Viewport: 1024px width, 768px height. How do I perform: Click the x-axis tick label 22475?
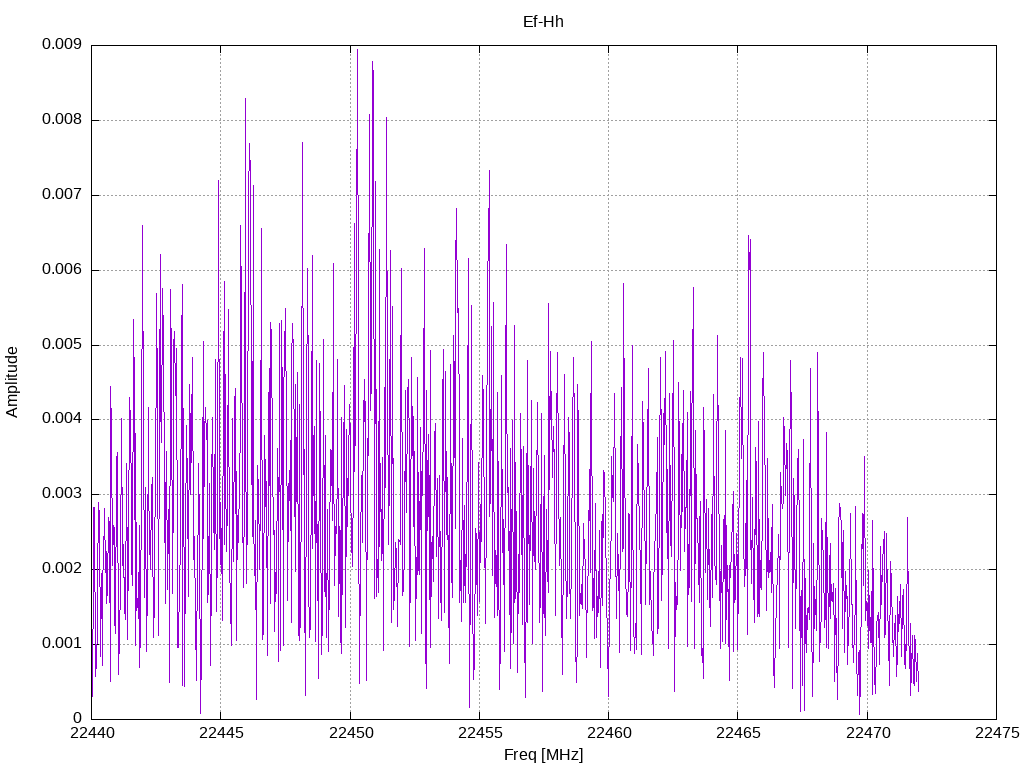[x=997, y=733]
